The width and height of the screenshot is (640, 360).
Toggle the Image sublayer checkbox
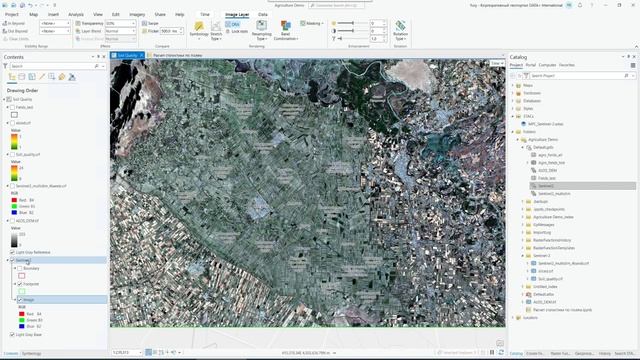20,300
